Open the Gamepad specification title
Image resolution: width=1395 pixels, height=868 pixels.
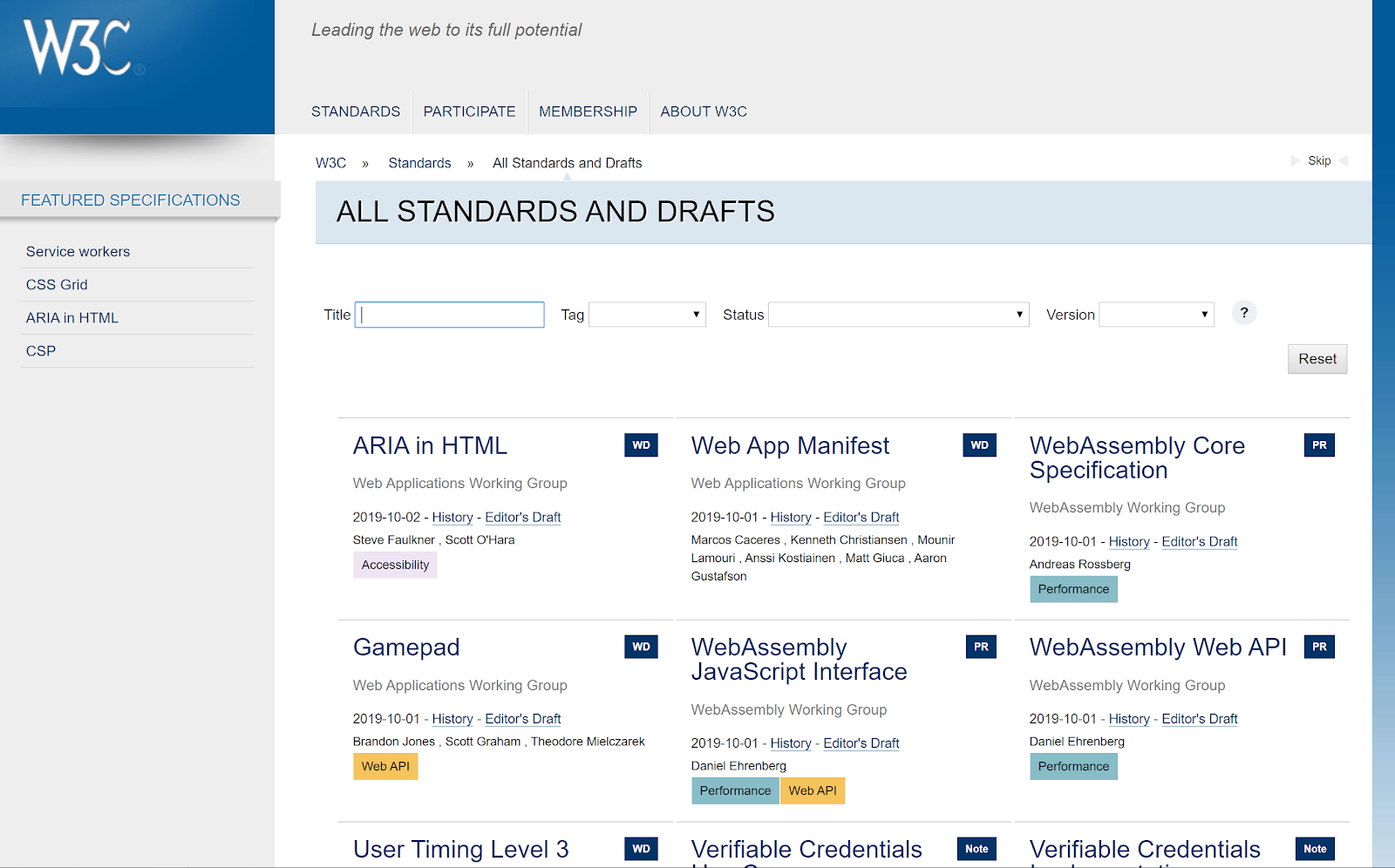406,648
